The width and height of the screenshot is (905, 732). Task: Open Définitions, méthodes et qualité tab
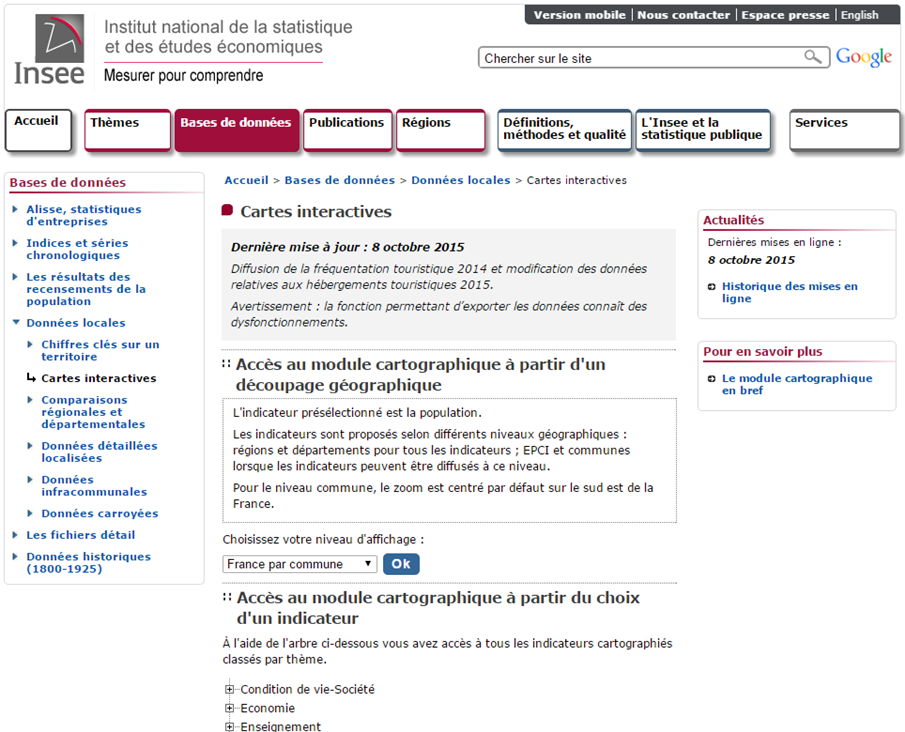564,130
